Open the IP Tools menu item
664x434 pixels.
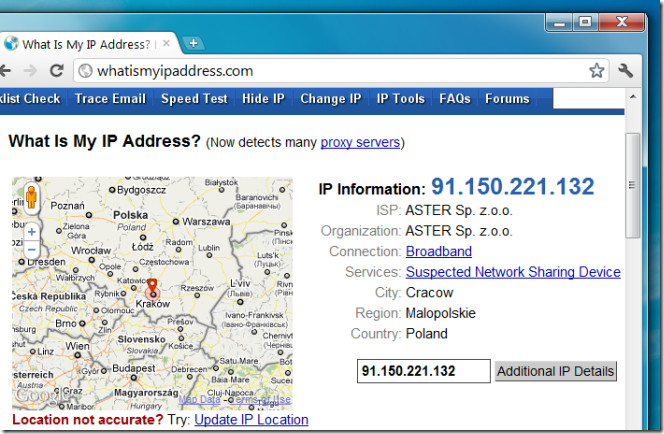pyautogui.click(x=400, y=99)
